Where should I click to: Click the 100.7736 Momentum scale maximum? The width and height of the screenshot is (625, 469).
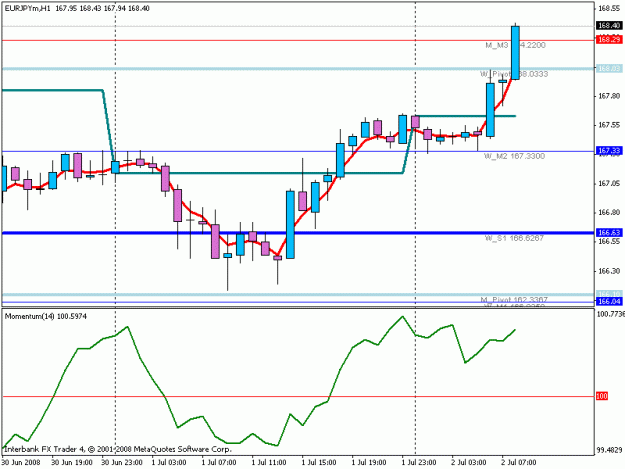point(610,314)
